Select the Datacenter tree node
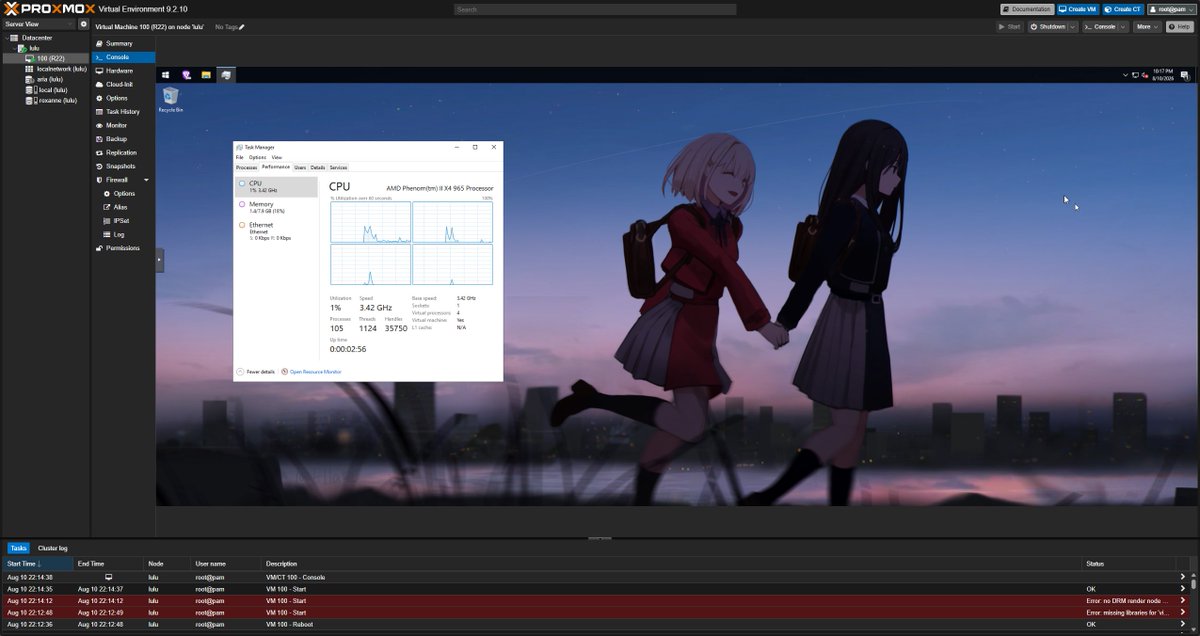Image resolution: width=1200 pixels, height=636 pixels. pos(36,37)
